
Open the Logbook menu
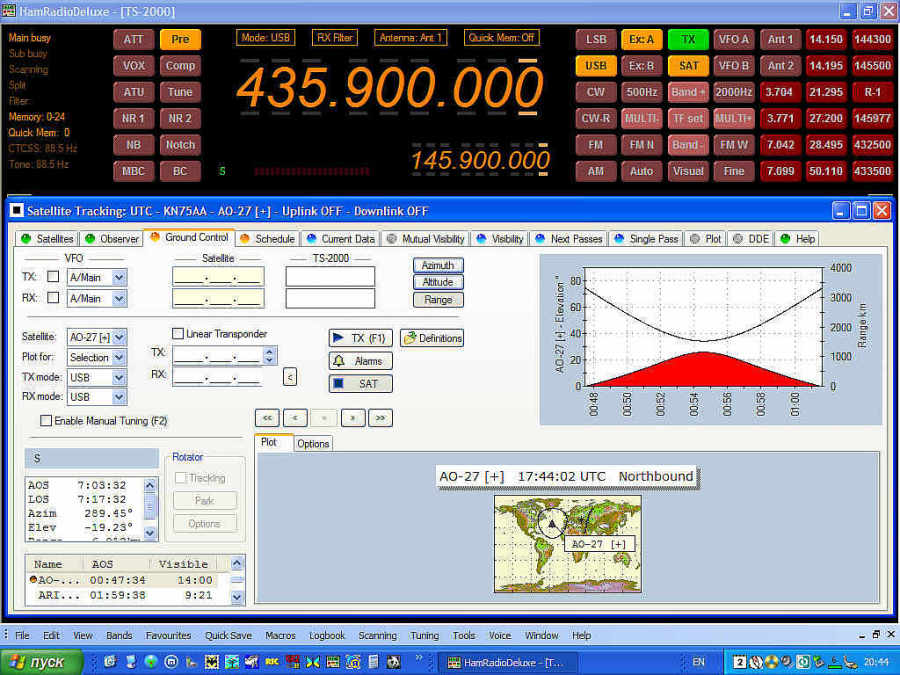pyautogui.click(x=327, y=635)
